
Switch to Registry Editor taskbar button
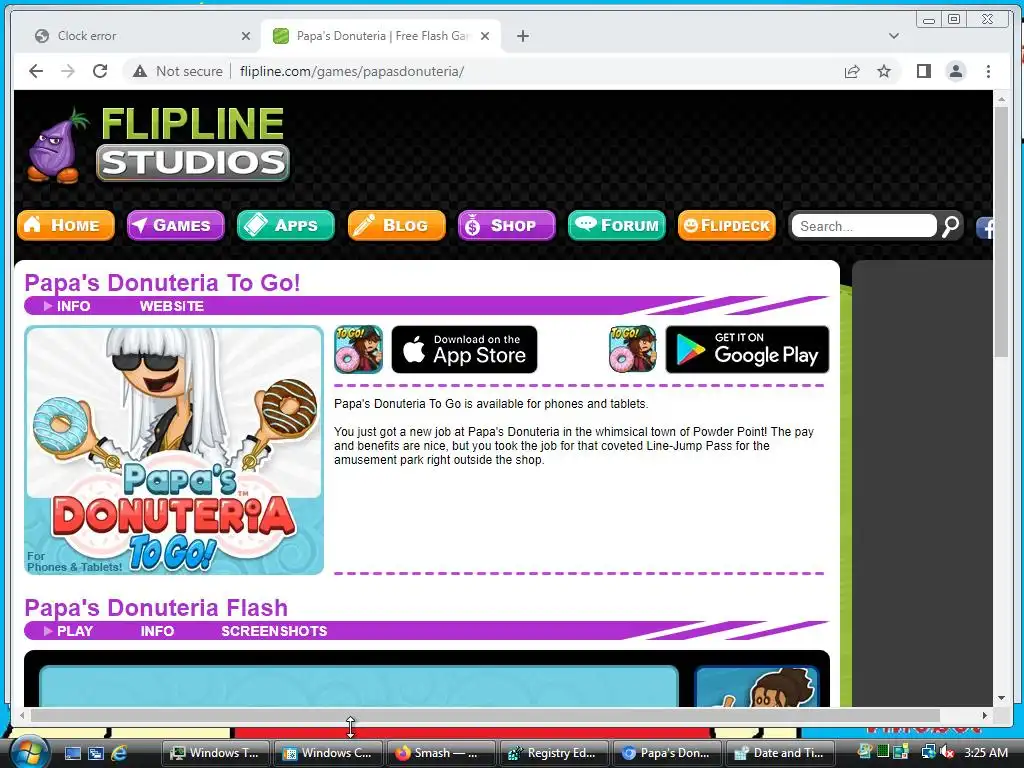(x=554, y=753)
